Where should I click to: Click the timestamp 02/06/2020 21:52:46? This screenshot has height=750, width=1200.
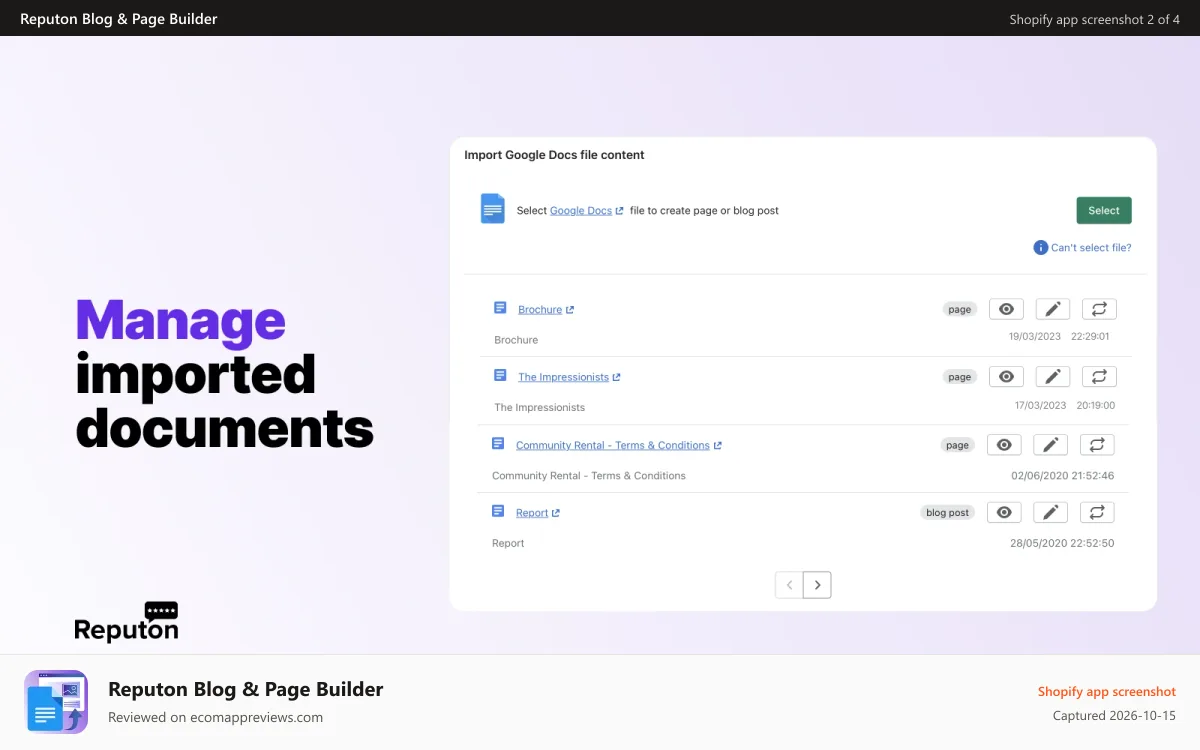1062,476
